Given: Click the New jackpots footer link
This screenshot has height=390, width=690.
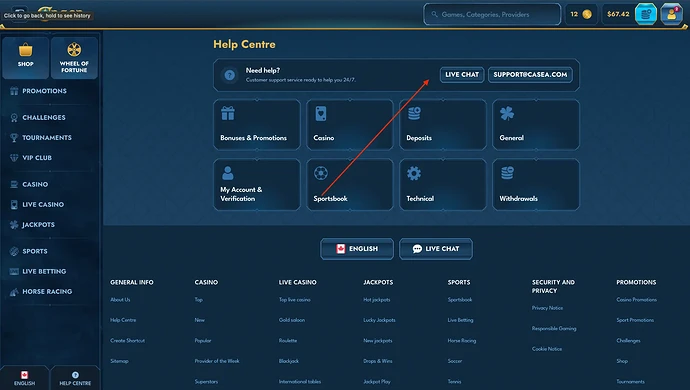Looking at the screenshot, I should point(378,341).
